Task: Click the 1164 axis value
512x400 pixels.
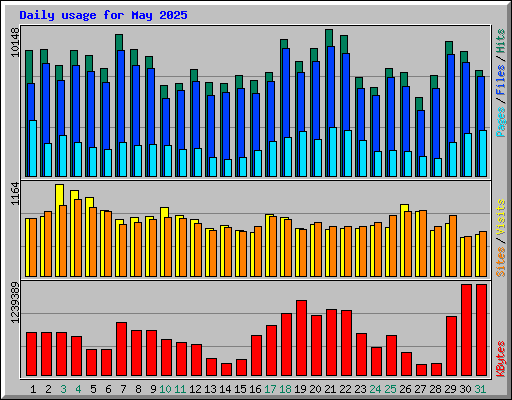Action: [x=15, y=194]
